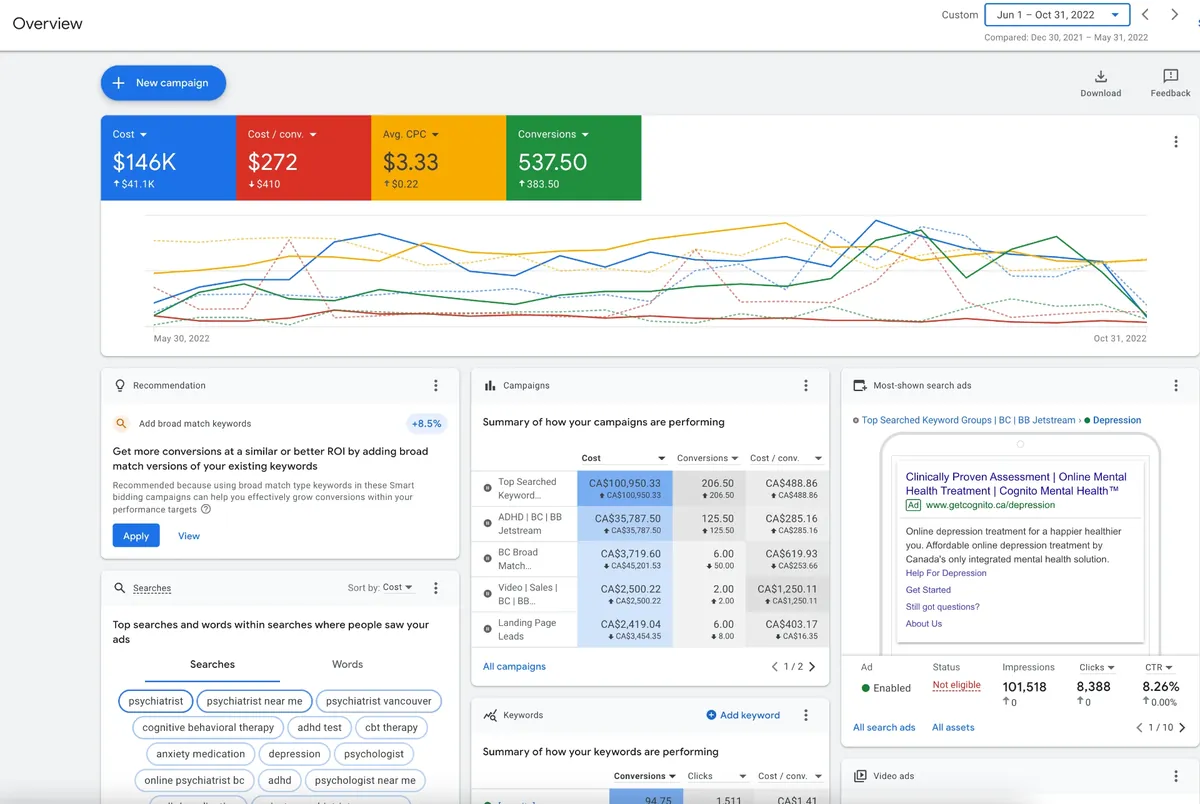
Task: View the recommendation details
Action: [189, 536]
